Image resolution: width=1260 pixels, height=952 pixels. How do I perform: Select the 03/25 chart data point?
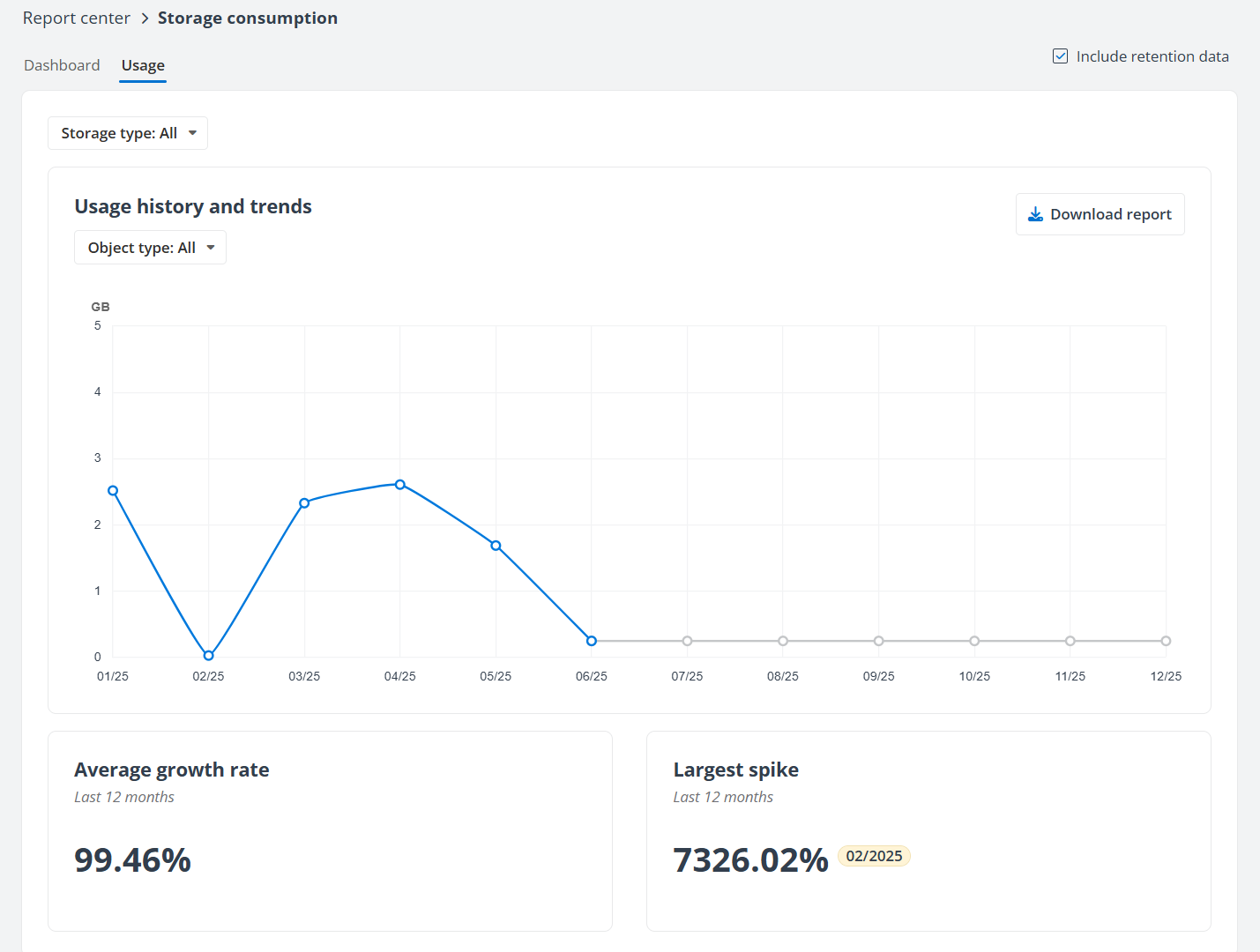[x=304, y=503]
